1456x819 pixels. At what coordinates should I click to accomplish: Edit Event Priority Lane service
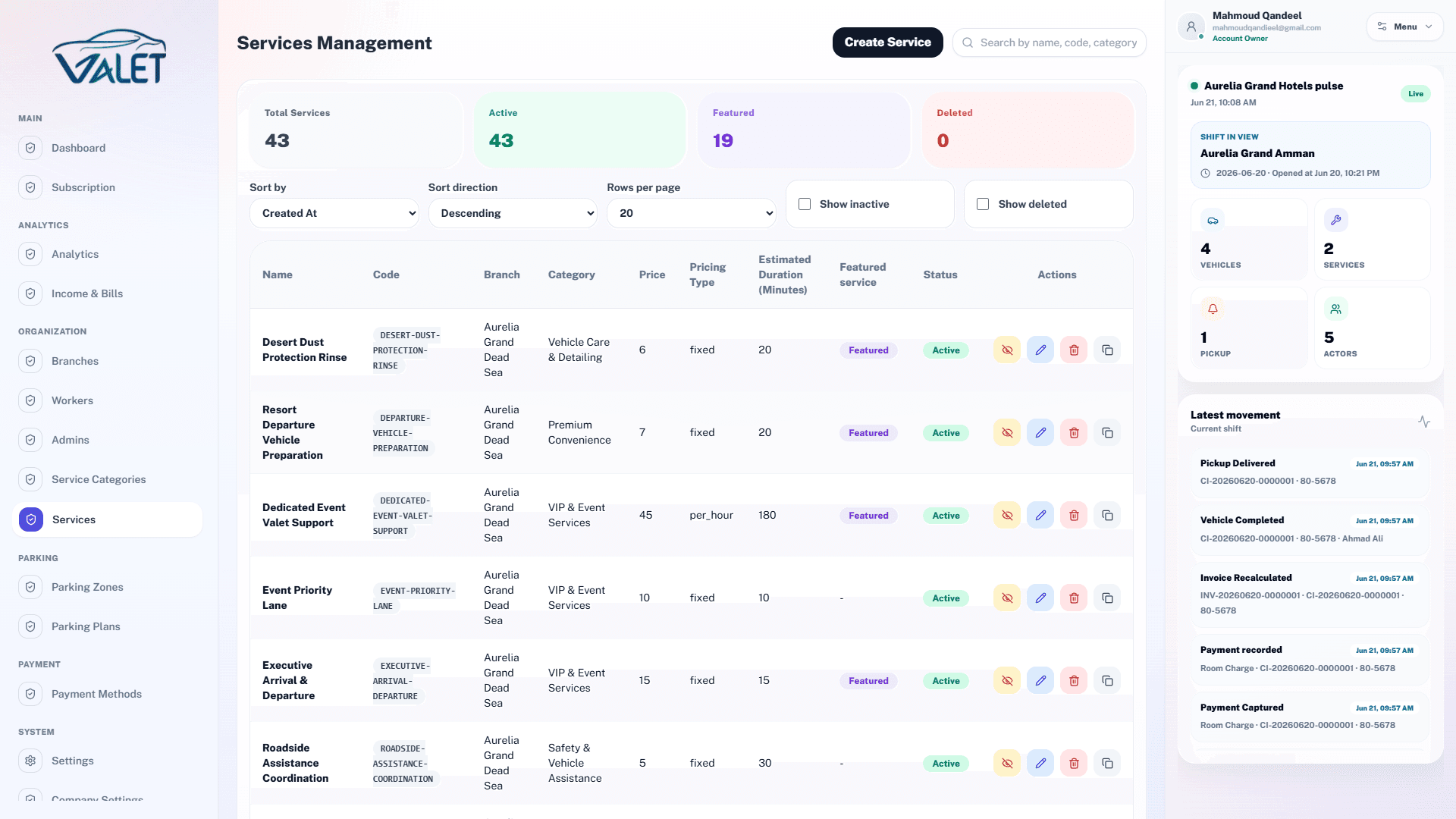[1040, 598]
